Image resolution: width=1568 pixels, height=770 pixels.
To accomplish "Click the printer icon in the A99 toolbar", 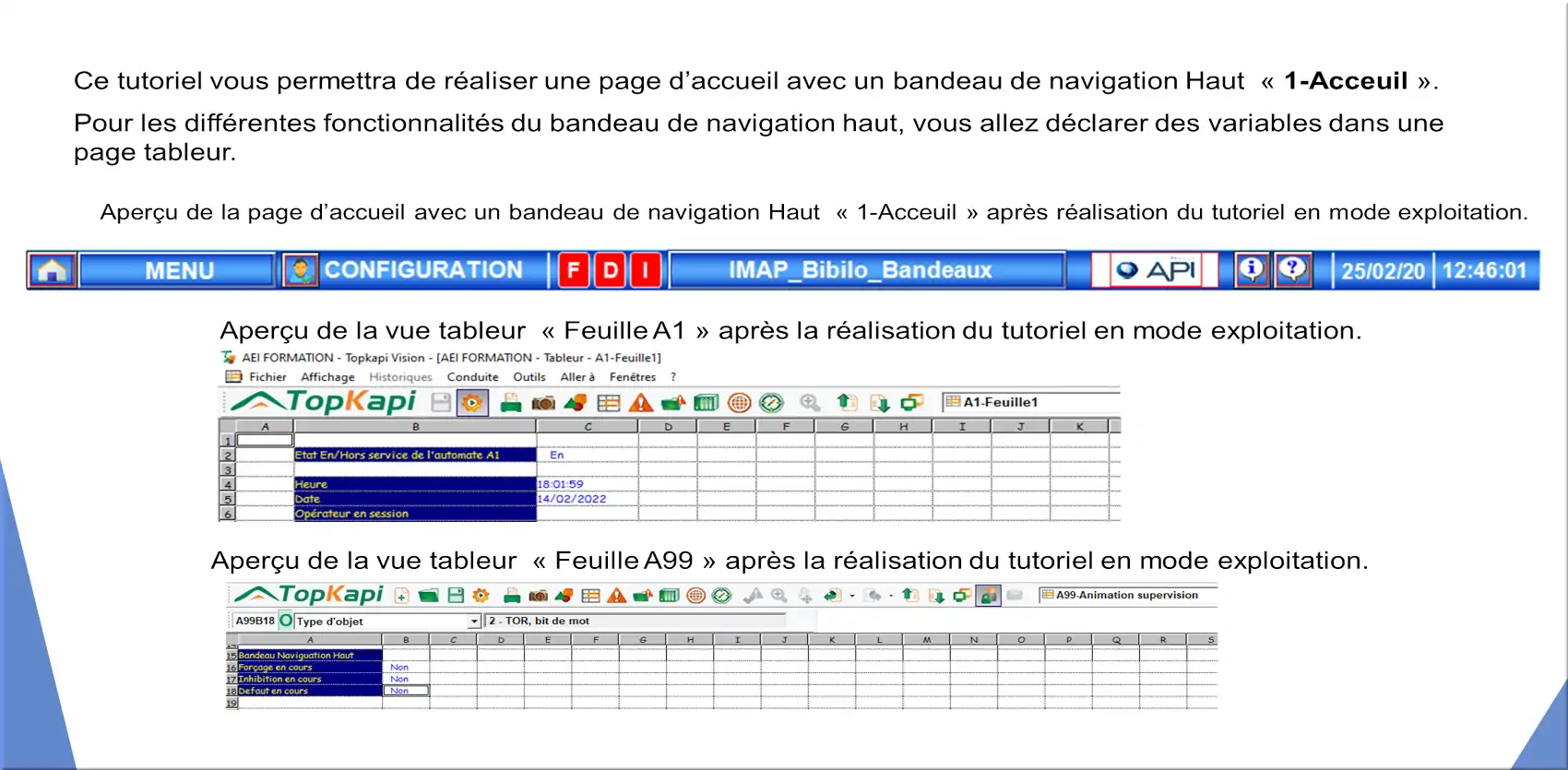I will tap(512, 596).
